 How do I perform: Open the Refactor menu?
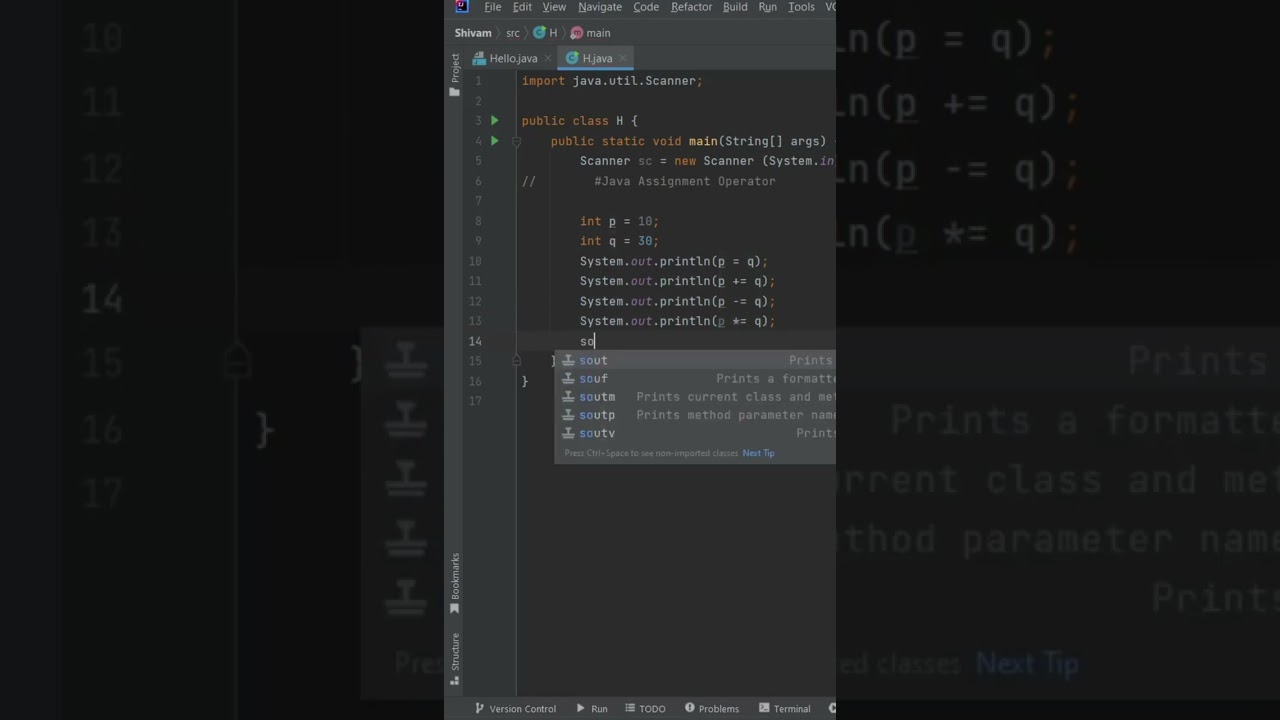point(691,7)
